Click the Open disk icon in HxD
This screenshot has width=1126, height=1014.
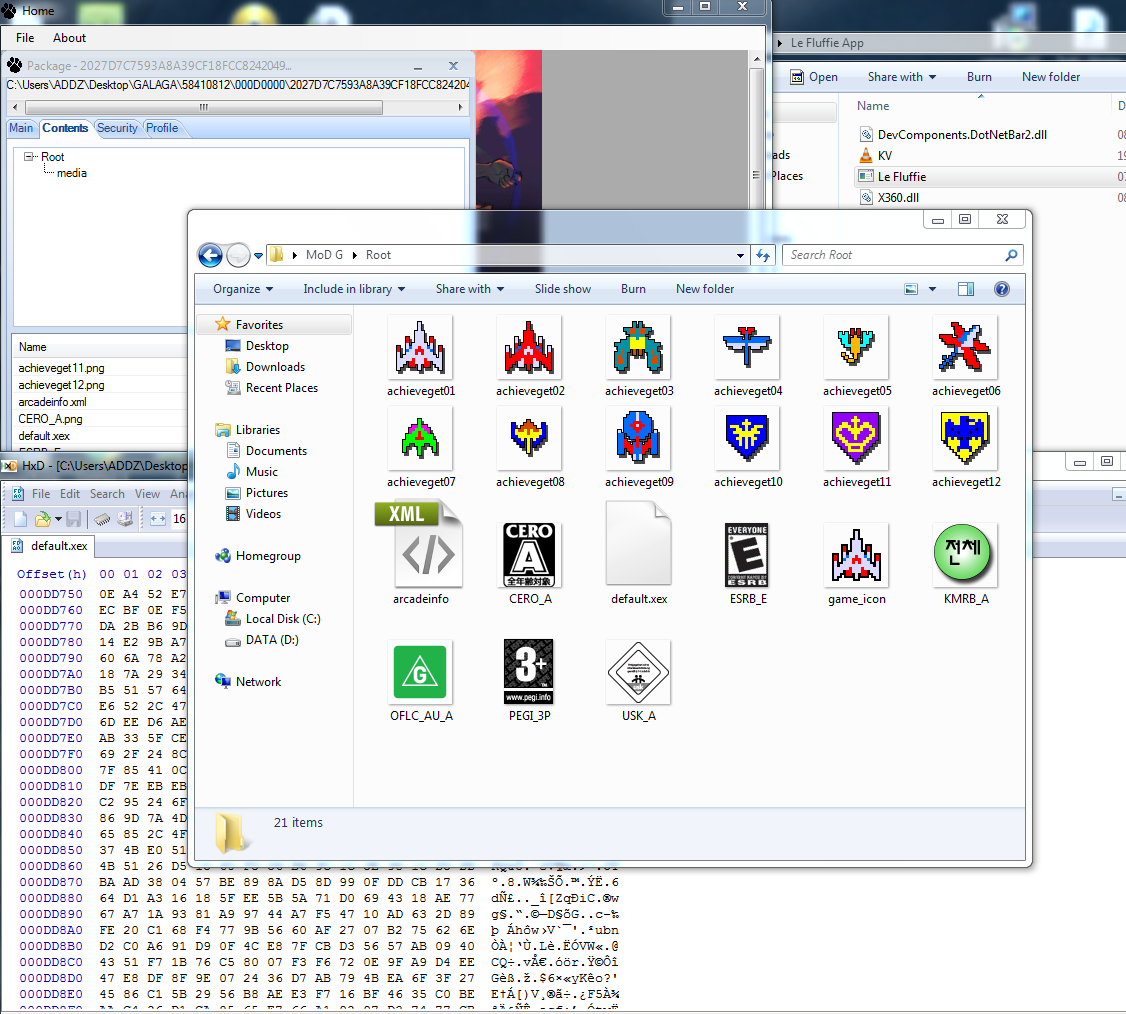pos(125,519)
